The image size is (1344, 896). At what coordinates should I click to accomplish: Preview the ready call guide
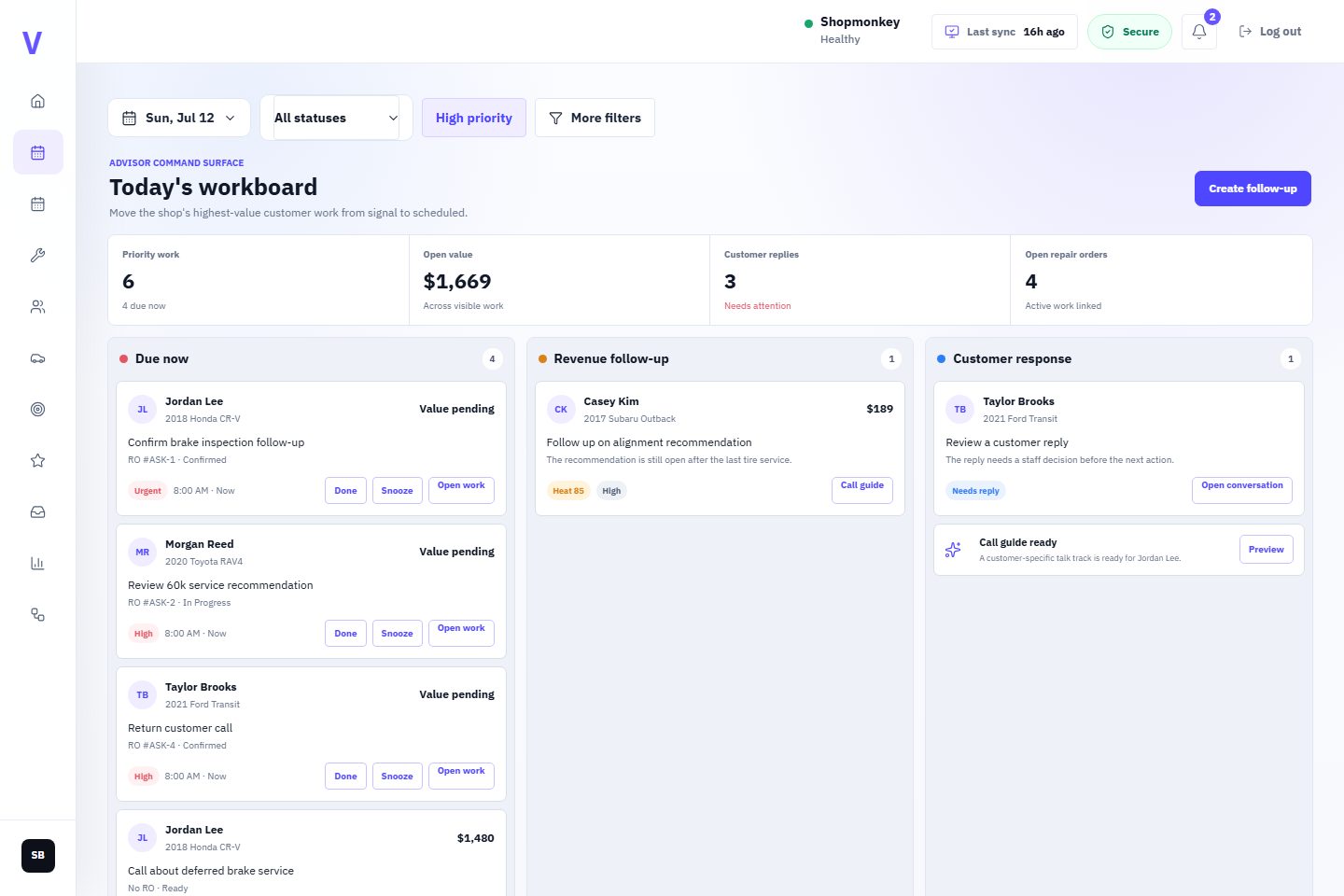(x=1267, y=550)
